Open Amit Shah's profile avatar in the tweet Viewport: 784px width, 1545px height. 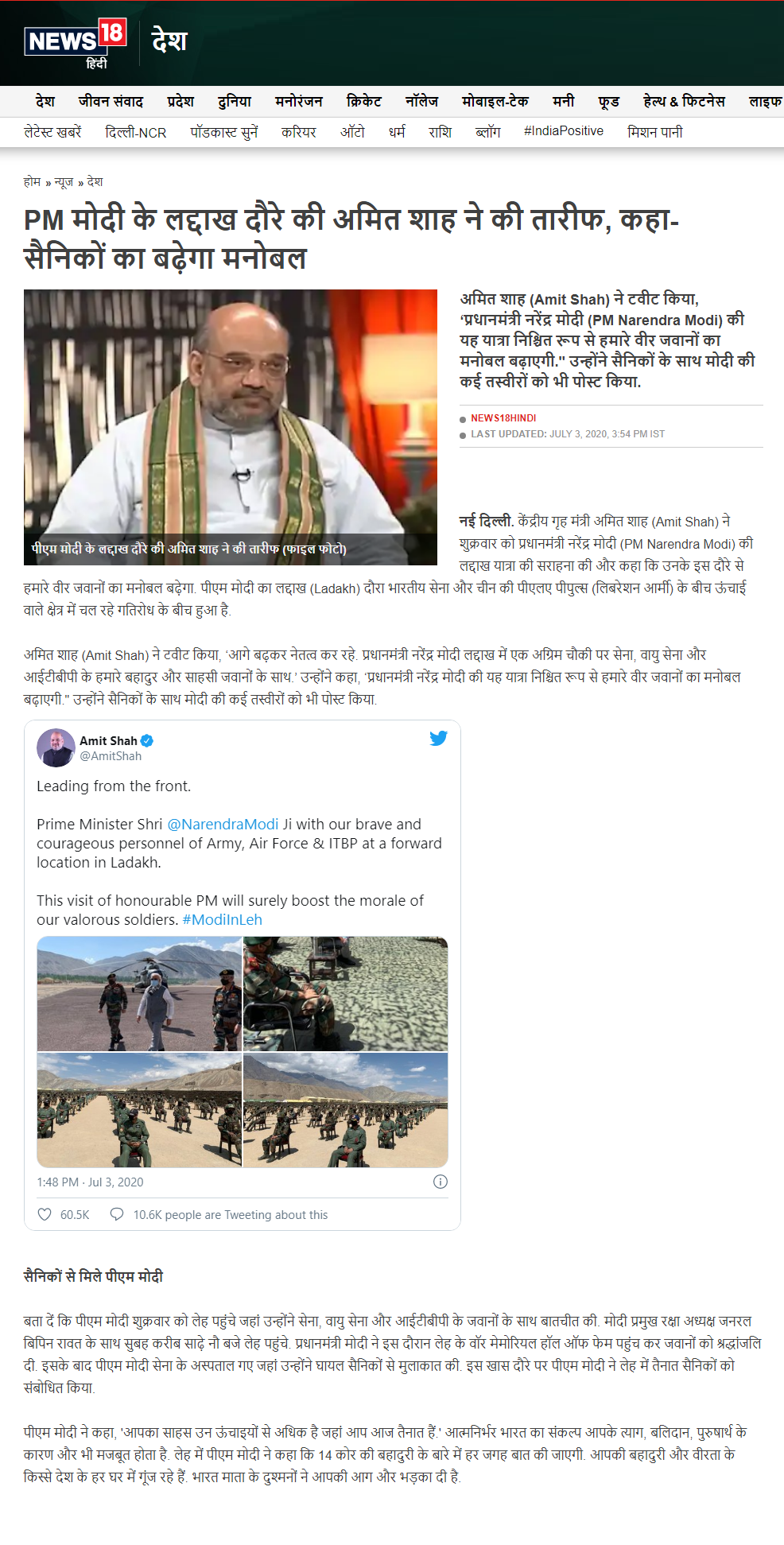(56, 747)
